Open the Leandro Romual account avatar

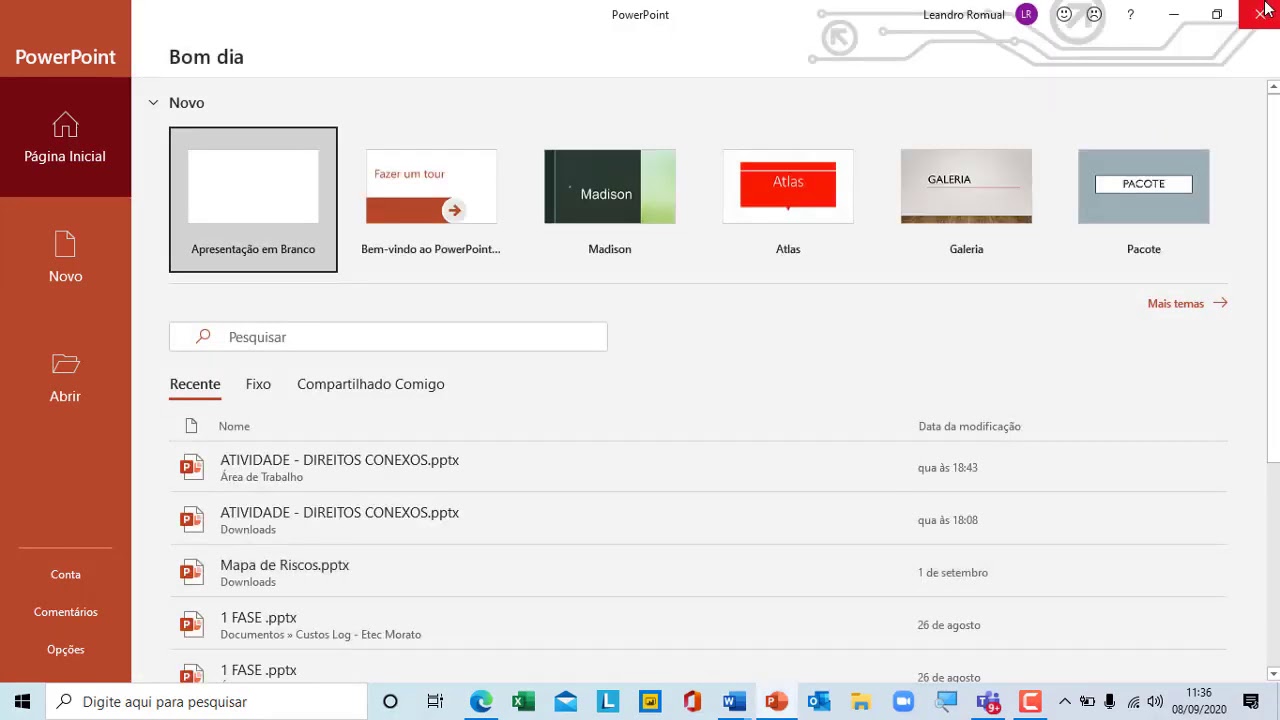1026,14
